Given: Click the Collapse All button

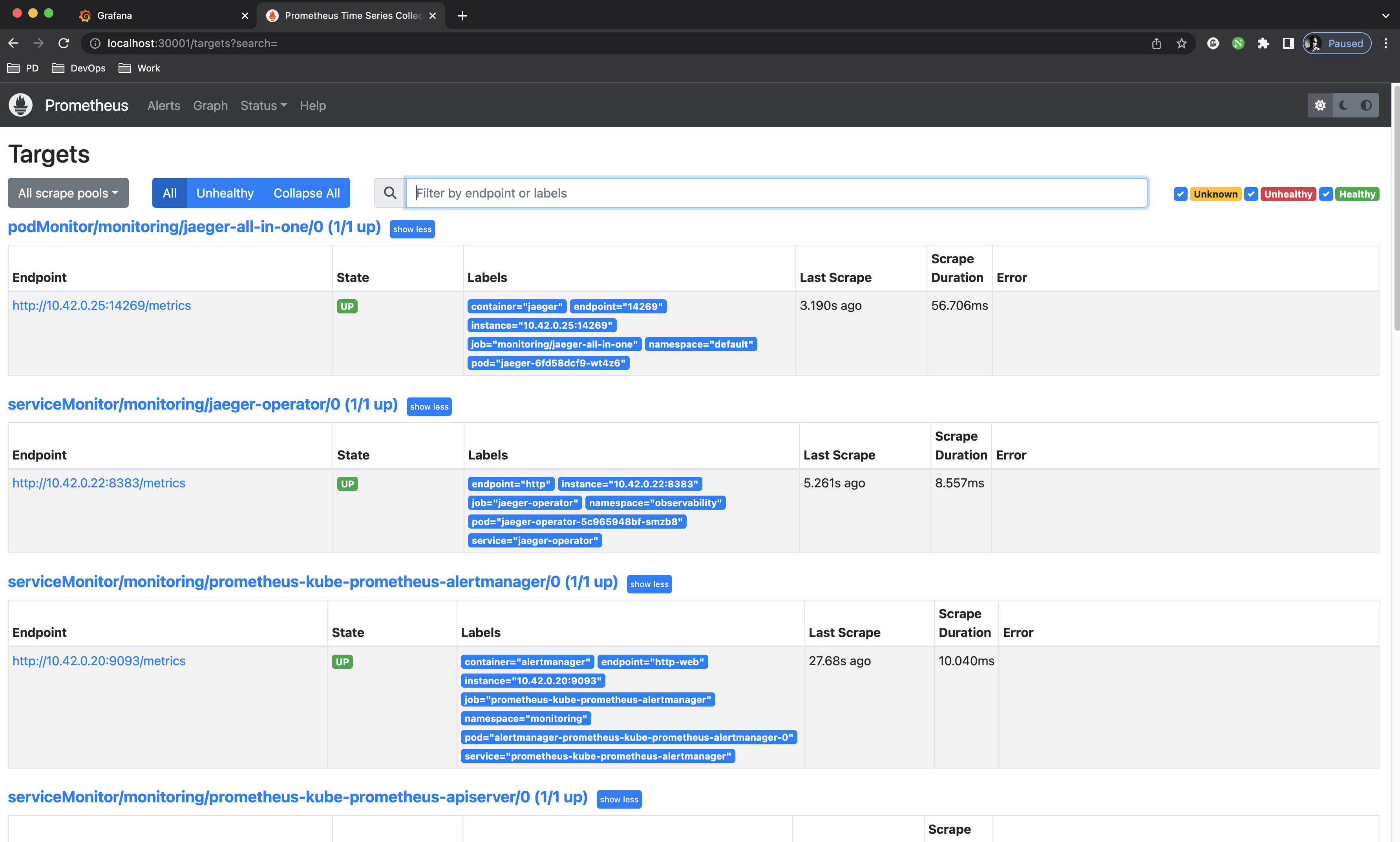Looking at the screenshot, I should pos(306,193).
